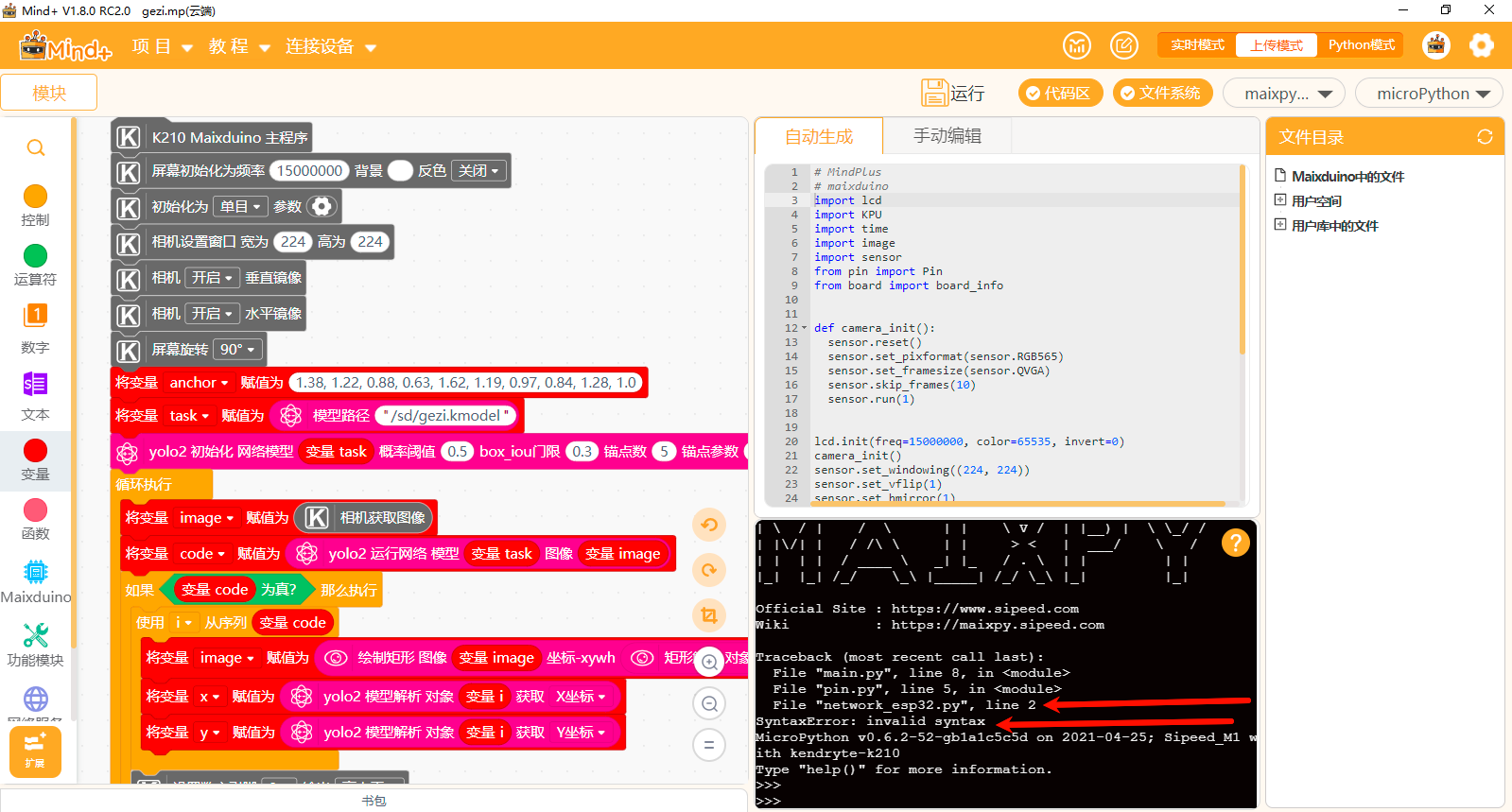
Task: Open the microPython language dropdown
Action: tap(1428, 94)
